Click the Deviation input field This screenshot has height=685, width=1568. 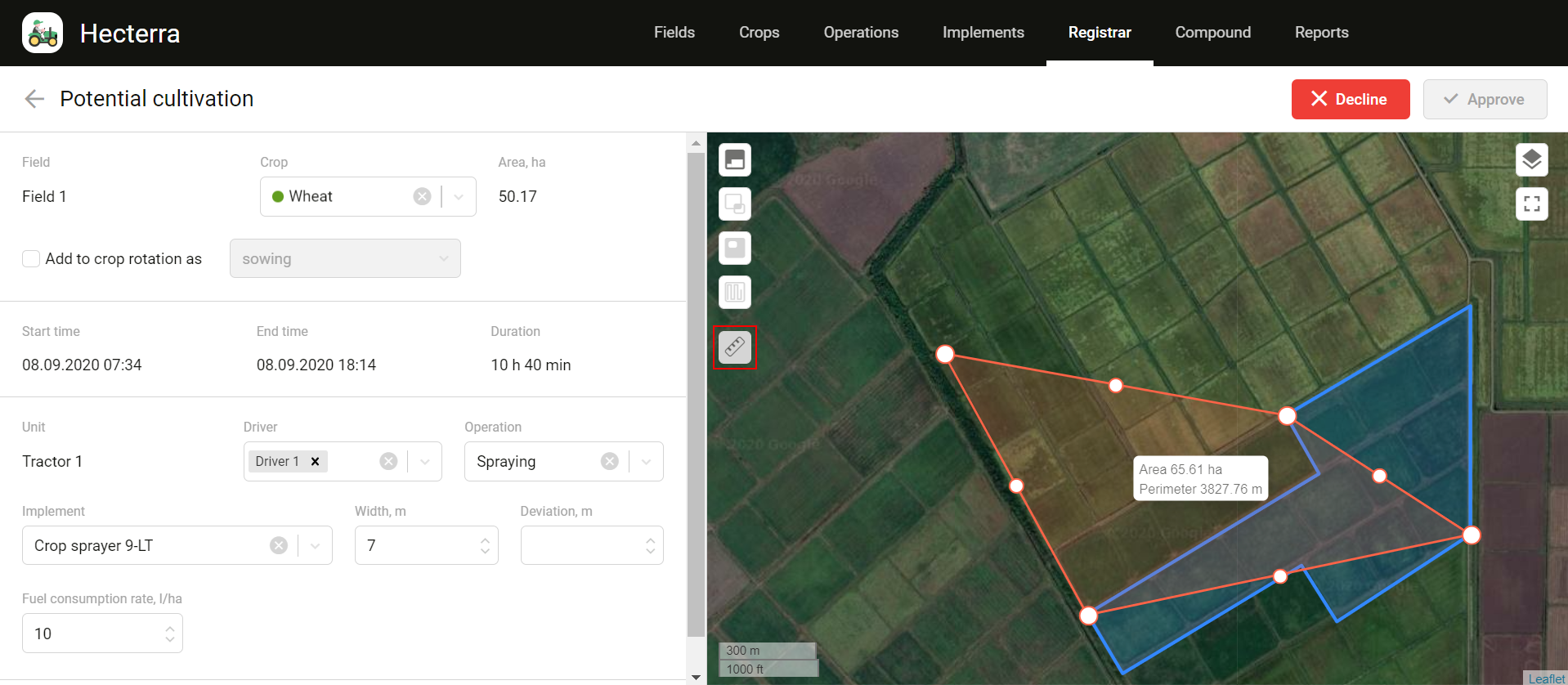pyautogui.click(x=582, y=545)
